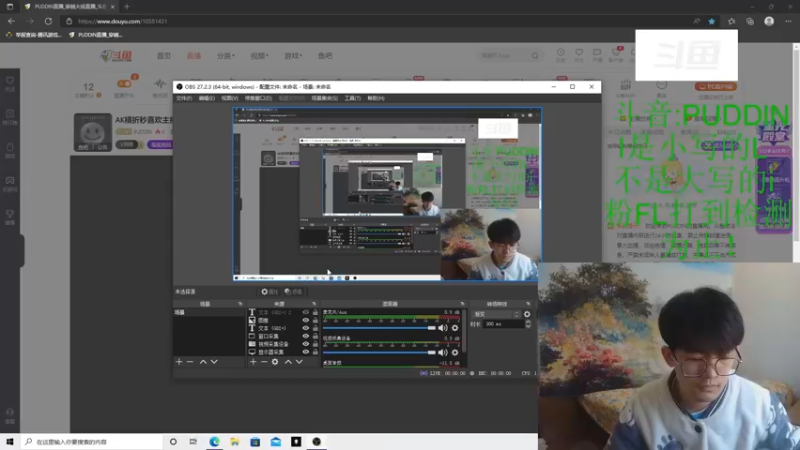The width and height of the screenshot is (800, 450).
Task: Open the source properties gear in the OBS sources panel
Action: point(275,362)
